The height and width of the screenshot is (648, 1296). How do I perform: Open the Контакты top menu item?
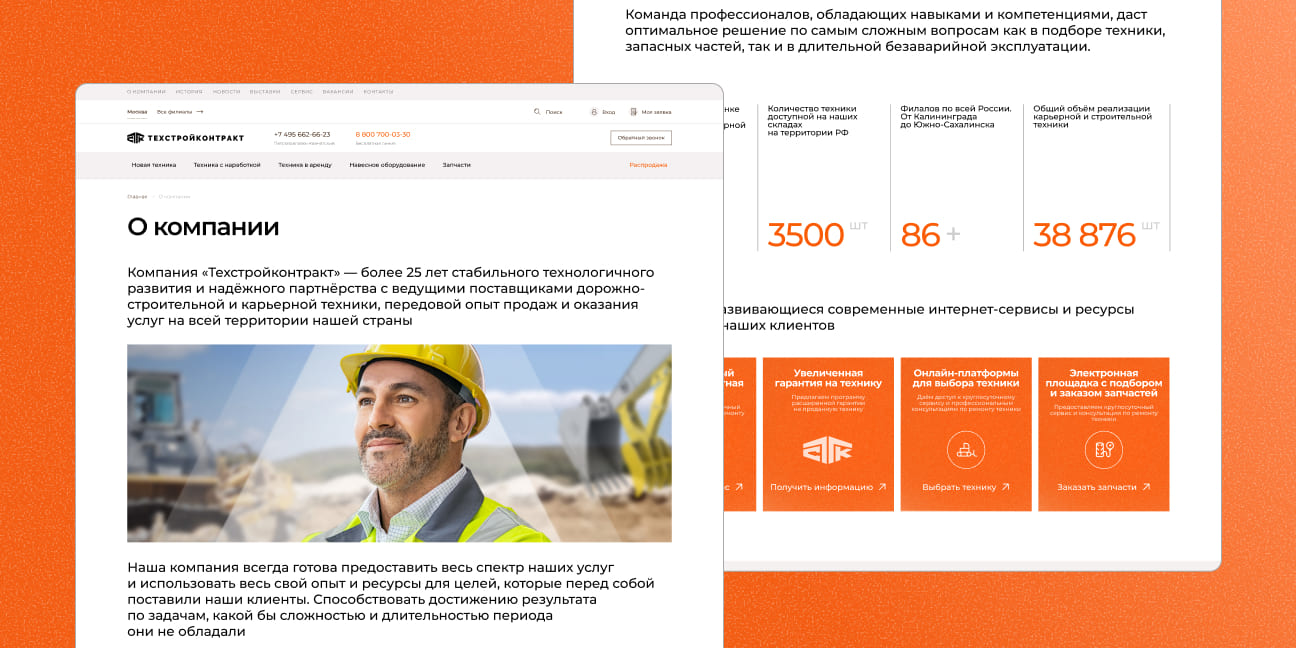pyautogui.click(x=378, y=91)
